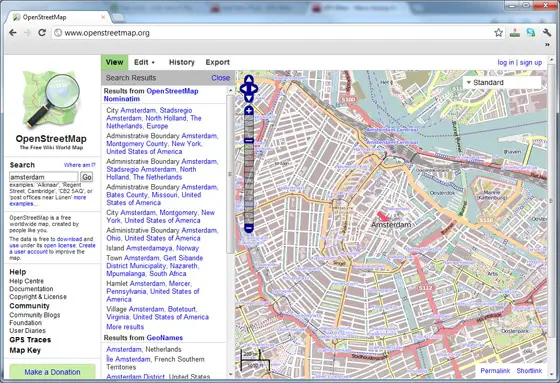Click the zoom slider handle
Screen dimensions: 560x383
(x=249, y=141)
